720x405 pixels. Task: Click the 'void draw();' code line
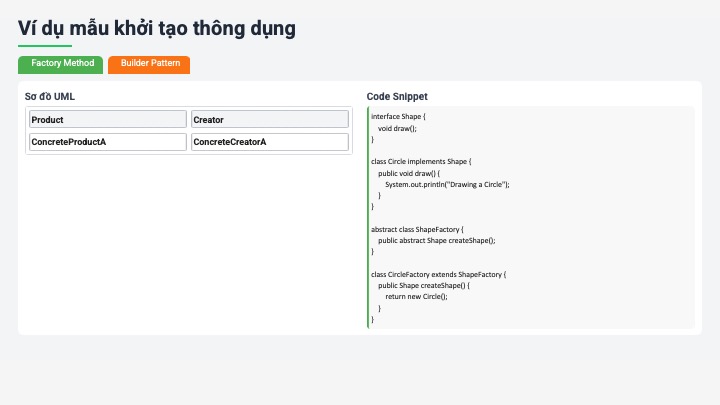(x=397, y=129)
